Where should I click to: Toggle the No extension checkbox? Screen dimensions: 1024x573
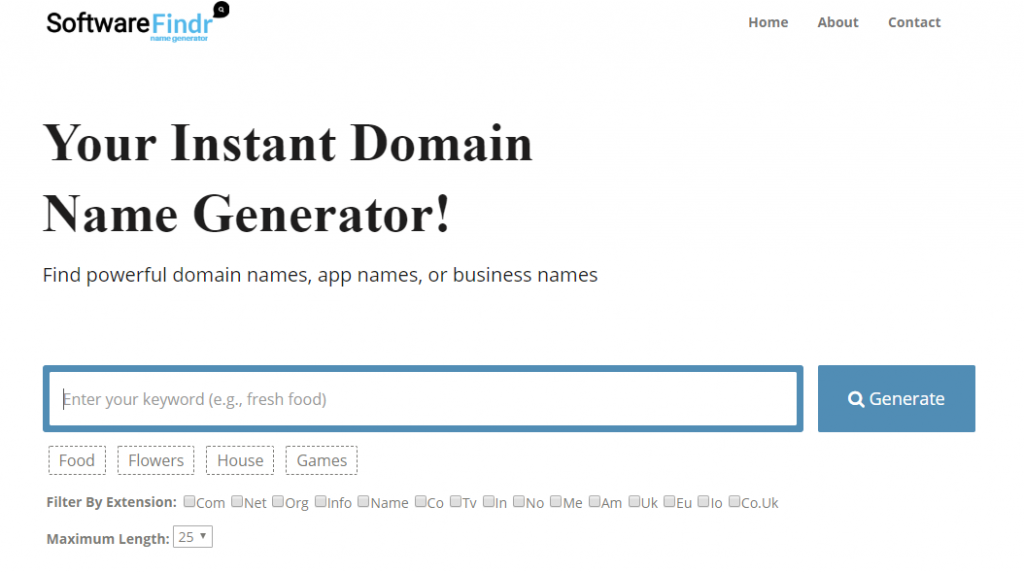tap(519, 501)
